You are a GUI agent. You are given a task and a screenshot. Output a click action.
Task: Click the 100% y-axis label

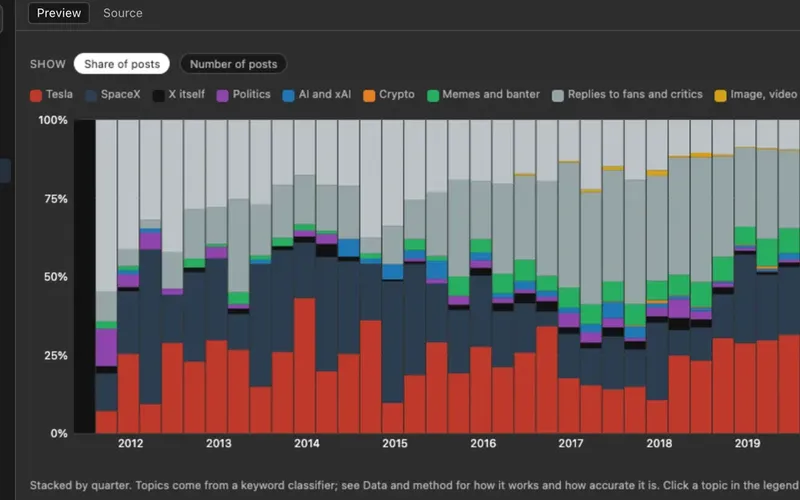pyautogui.click(x=53, y=120)
